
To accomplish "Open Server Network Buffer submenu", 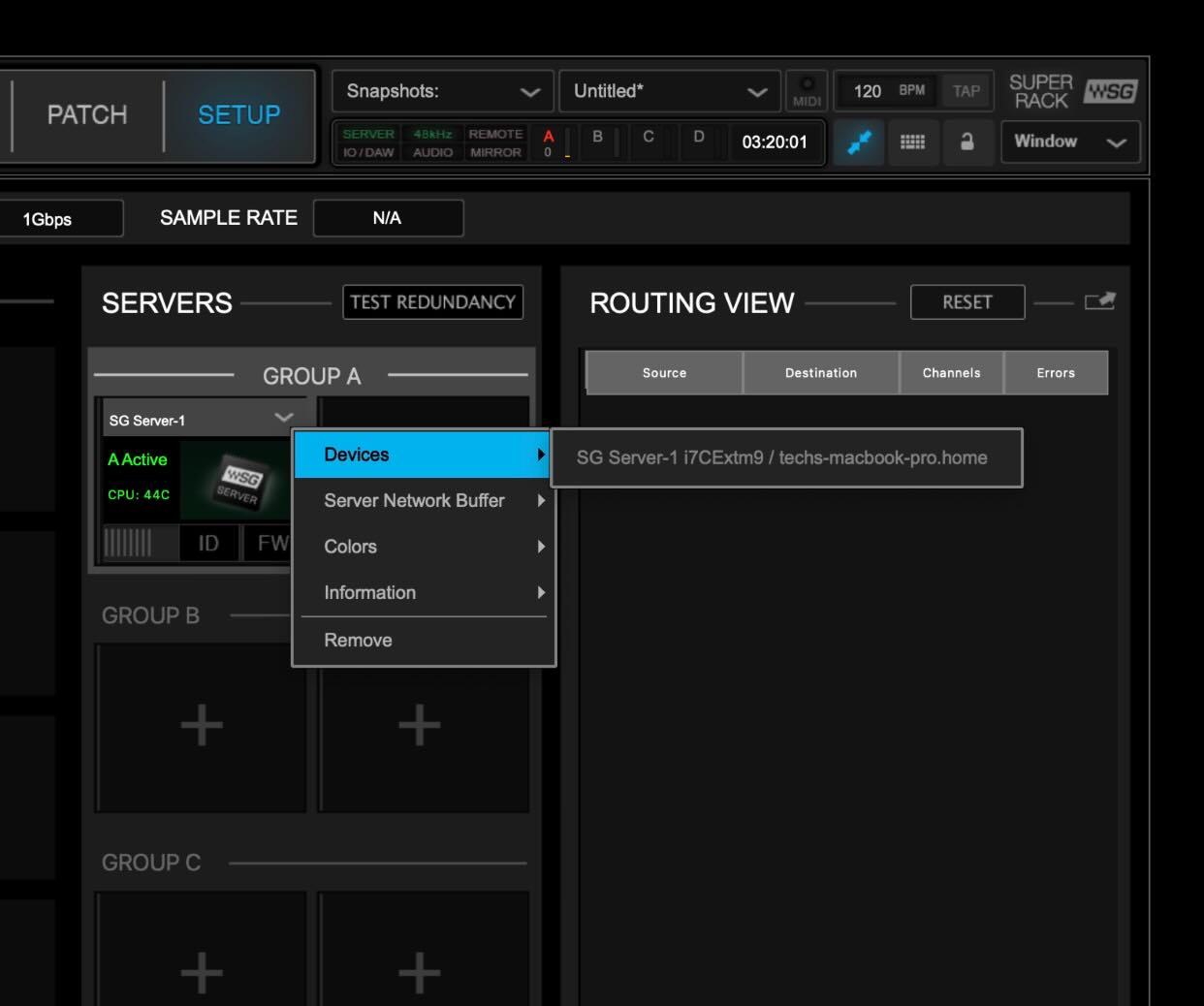I will click(424, 500).
